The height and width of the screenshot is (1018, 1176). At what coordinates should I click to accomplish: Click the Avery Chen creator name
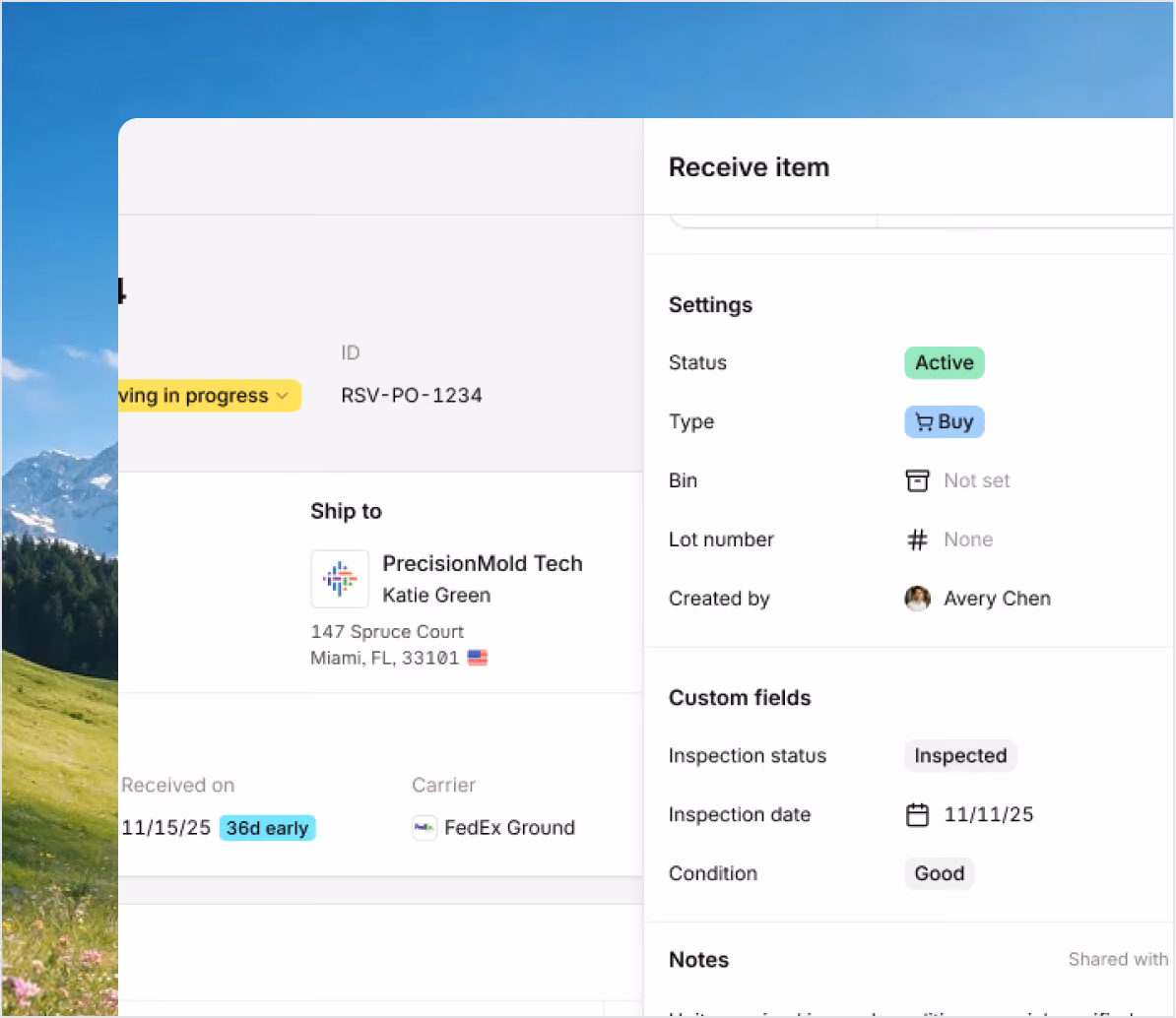click(997, 599)
